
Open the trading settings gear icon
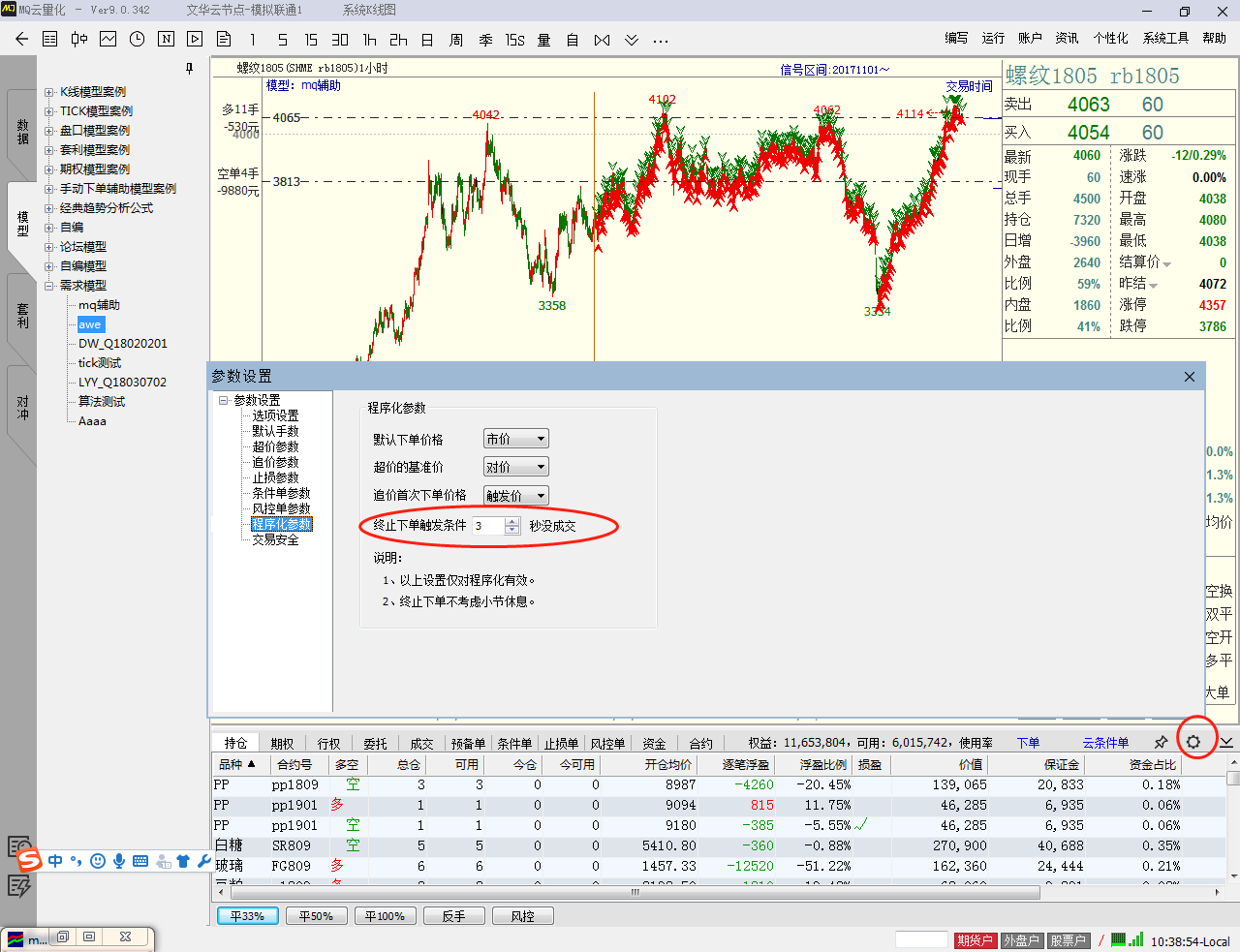point(1193,742)
